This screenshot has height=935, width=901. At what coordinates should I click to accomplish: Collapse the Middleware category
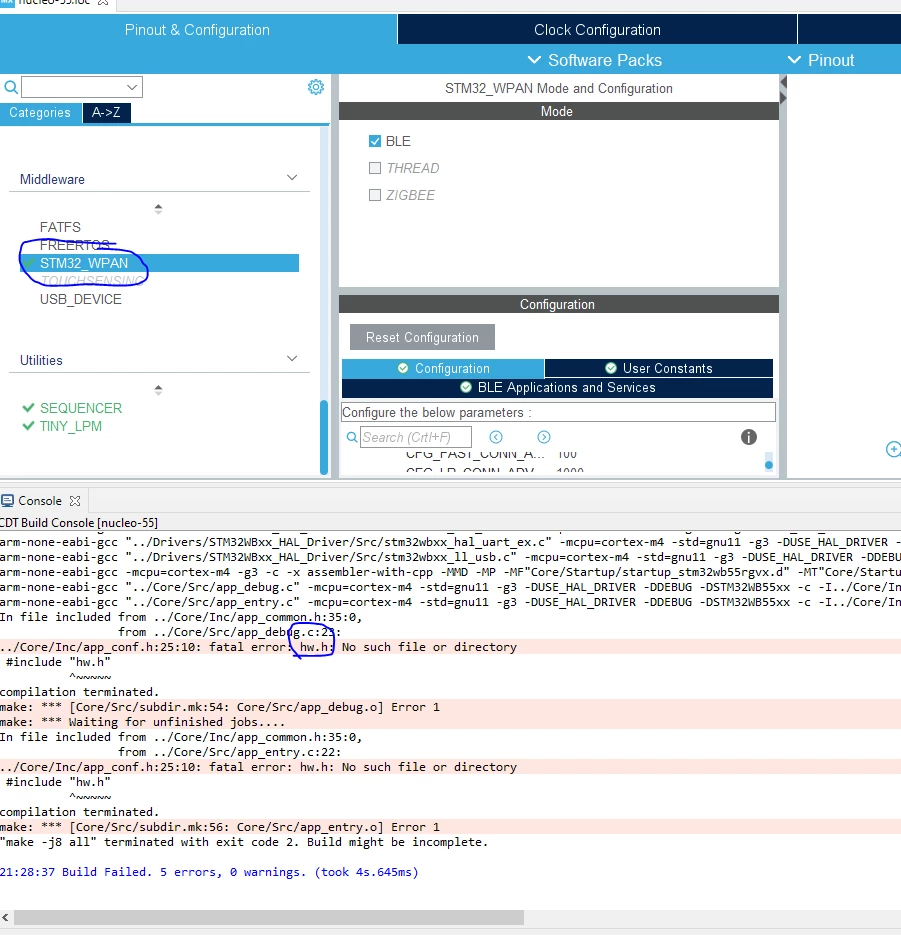292,178
